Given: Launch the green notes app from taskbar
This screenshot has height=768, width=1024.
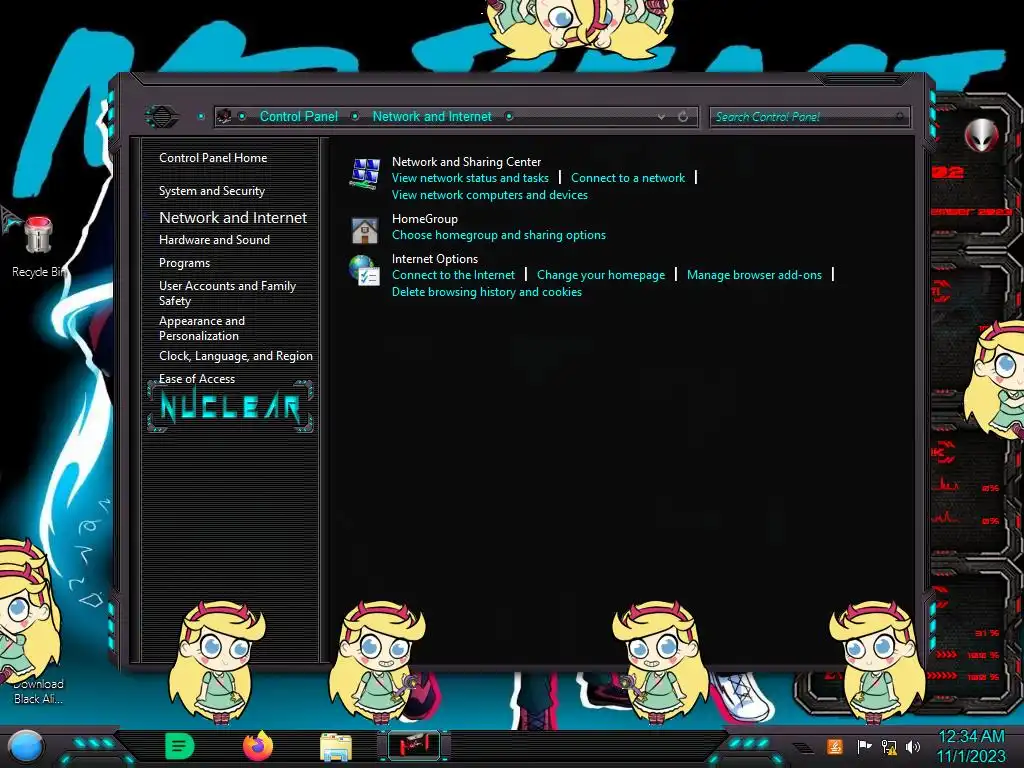Looking at the screenshot, I should (179, 746).
